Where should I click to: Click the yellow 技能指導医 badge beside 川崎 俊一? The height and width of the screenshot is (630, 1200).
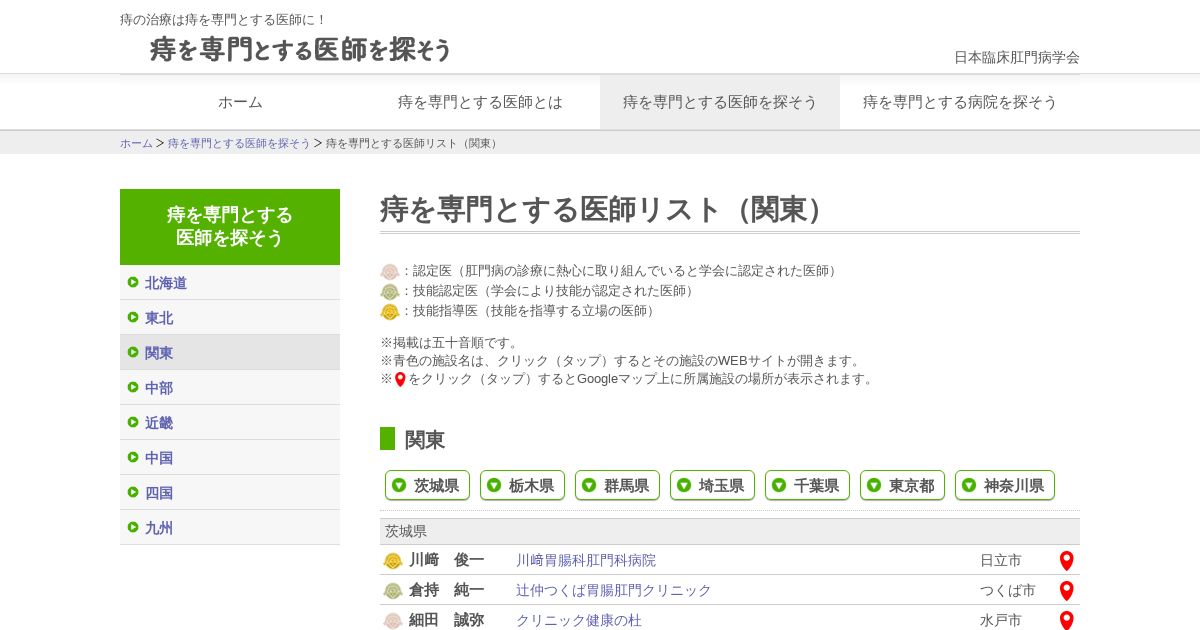pyautogui.click(x=393, y=561)
